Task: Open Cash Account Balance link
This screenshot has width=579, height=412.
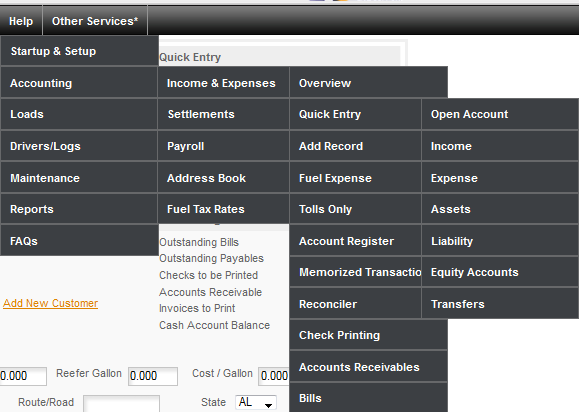Action: 215,325
